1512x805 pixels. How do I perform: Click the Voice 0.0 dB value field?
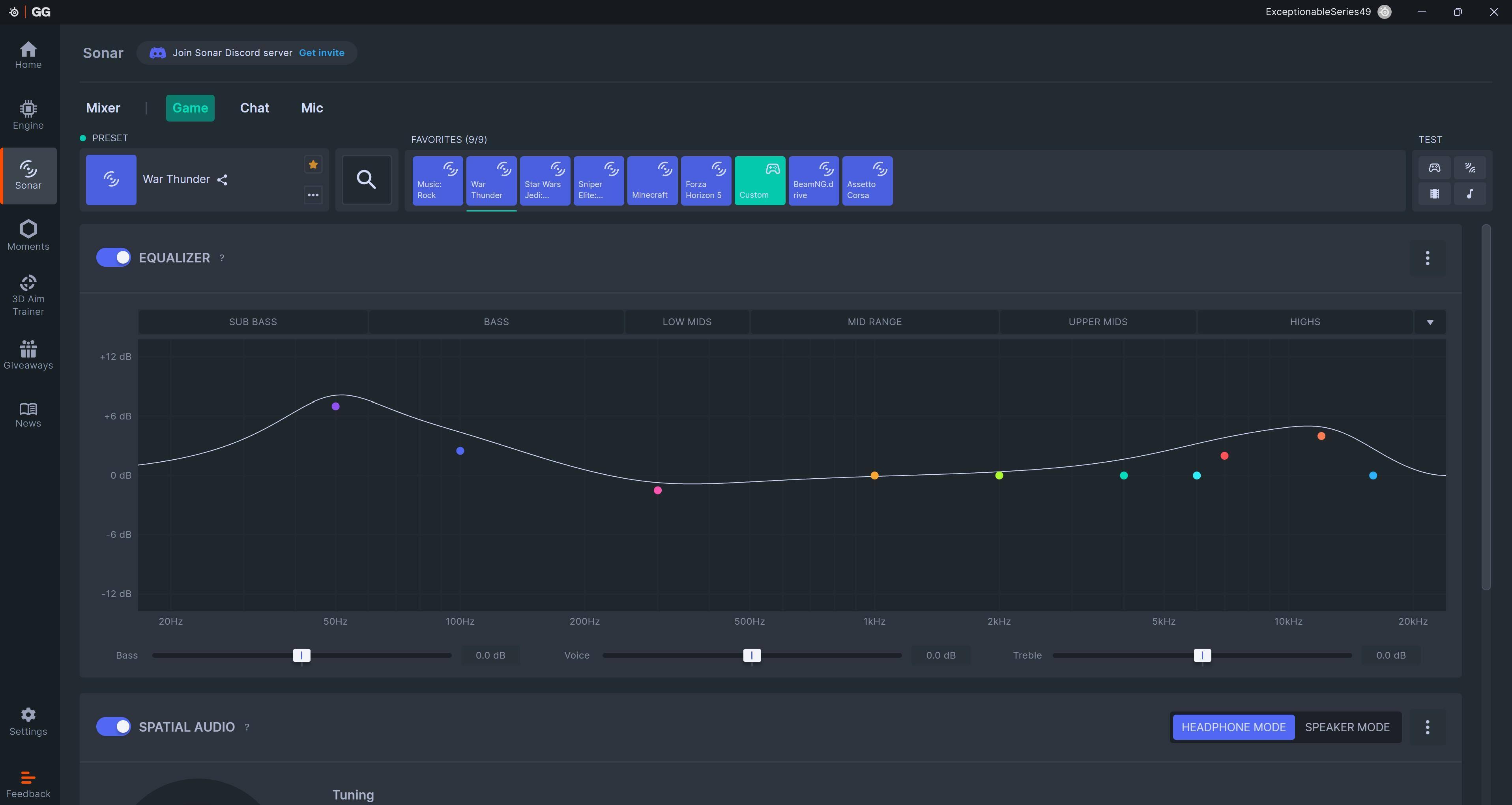point(940,655)
